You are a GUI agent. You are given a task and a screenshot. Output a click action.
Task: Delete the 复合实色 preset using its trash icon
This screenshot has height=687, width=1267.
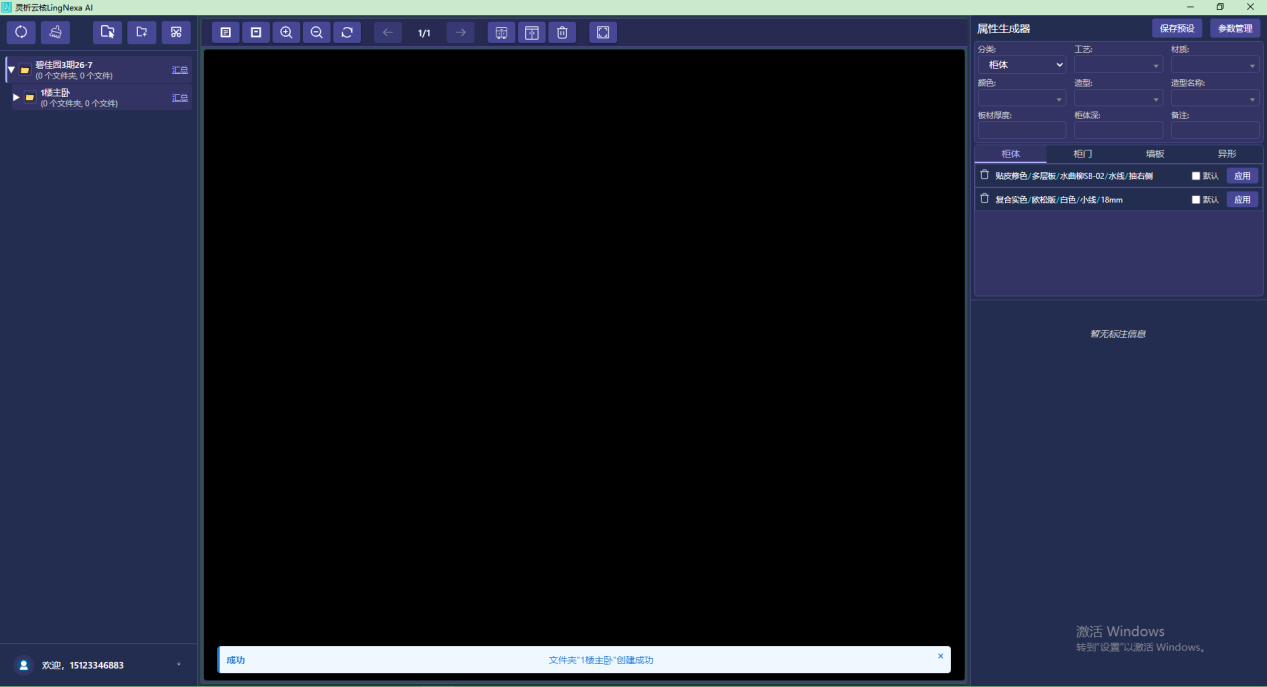click(x=984, y=199)
